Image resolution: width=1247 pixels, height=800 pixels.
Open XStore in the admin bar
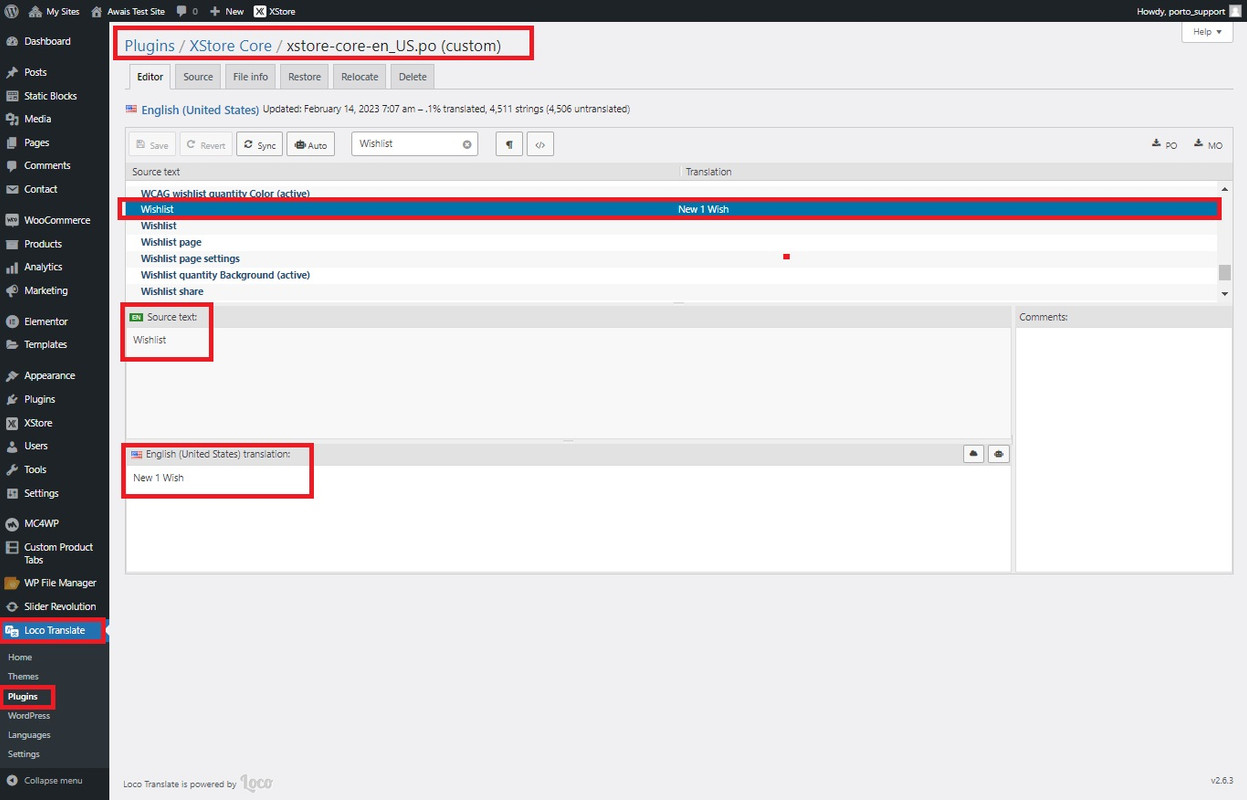(274, 11)
